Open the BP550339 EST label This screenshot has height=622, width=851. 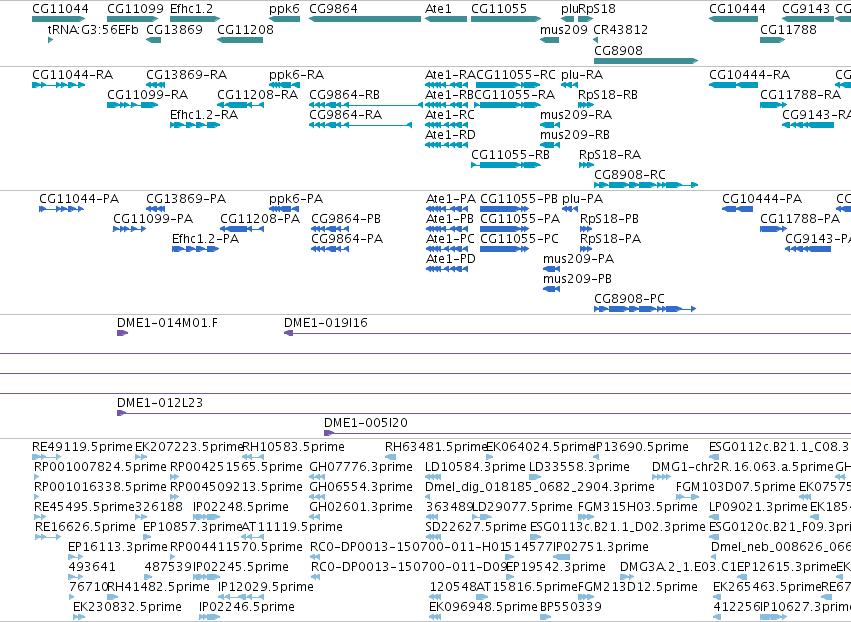(571, 607)
